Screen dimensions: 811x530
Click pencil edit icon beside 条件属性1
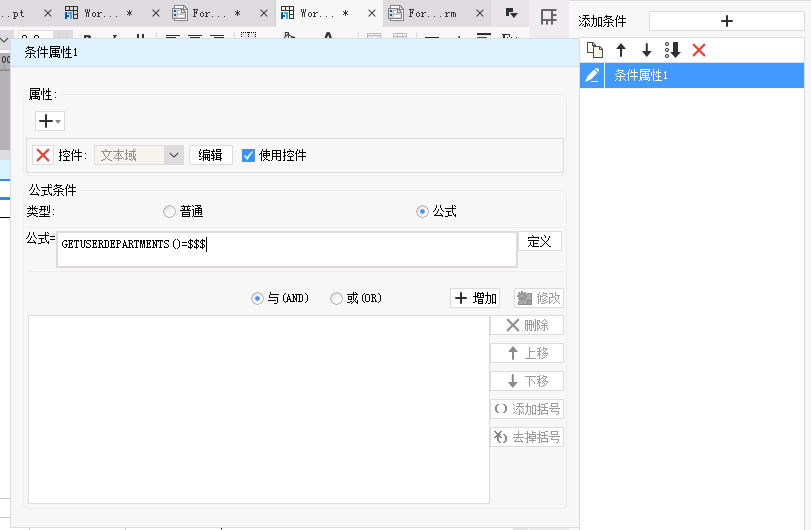click(592, 75)
